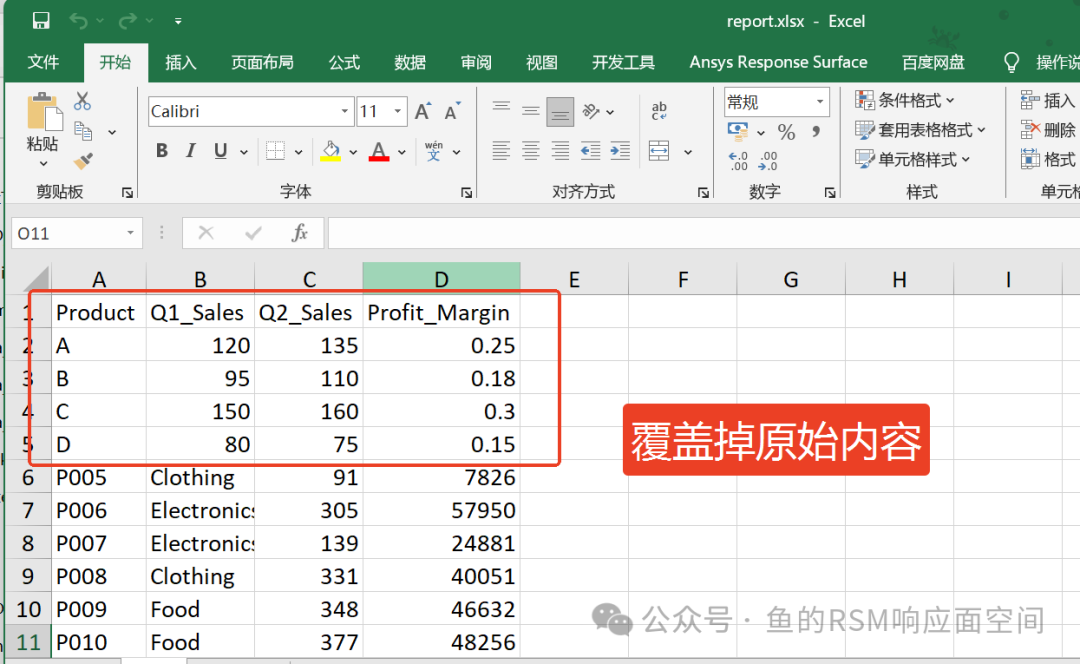Open the 套用表格格式 menu
This screenshot has width=1080, height=664.
tap(920, 130)
